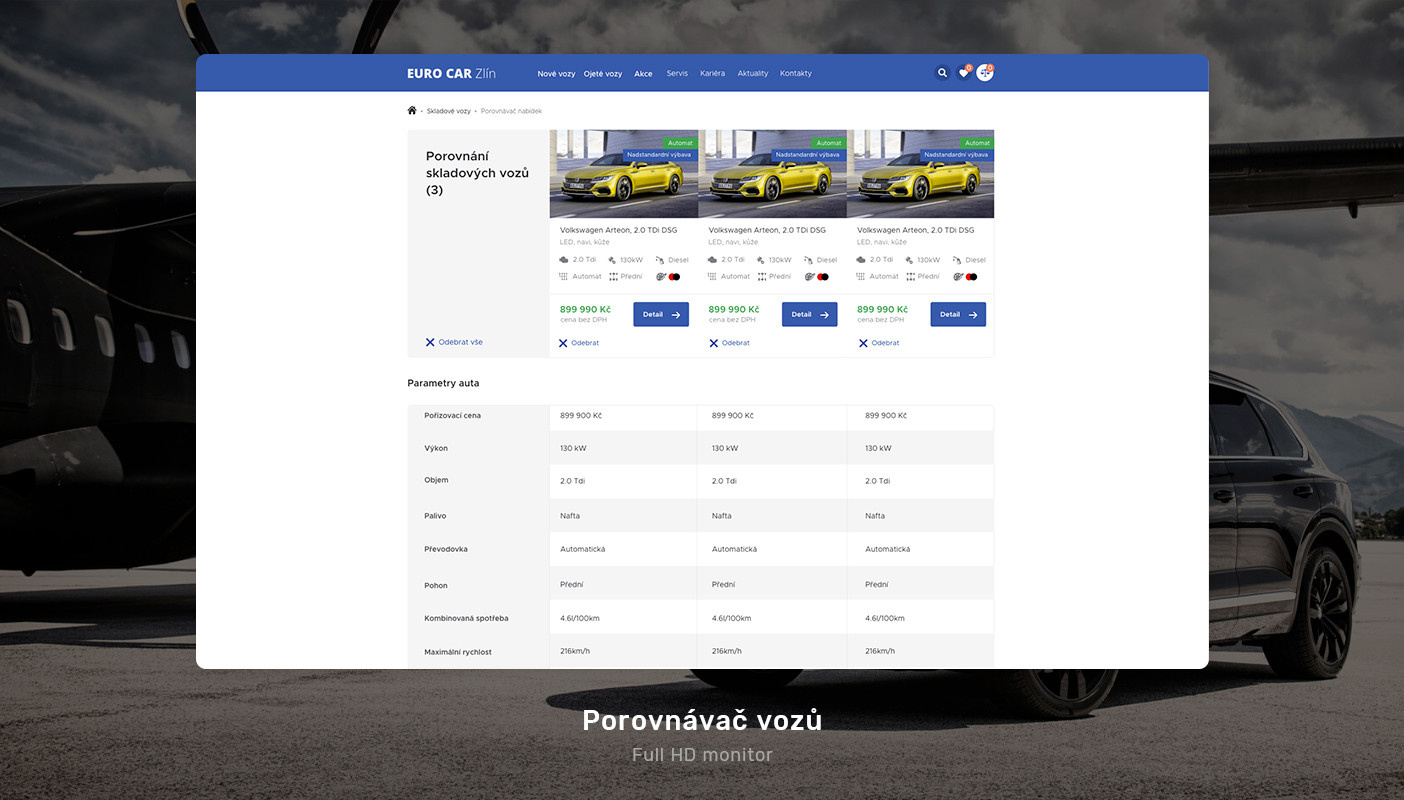1404x800 pixels.
Task: Open the third yellow Arteon photo
Action: (920, 174)
